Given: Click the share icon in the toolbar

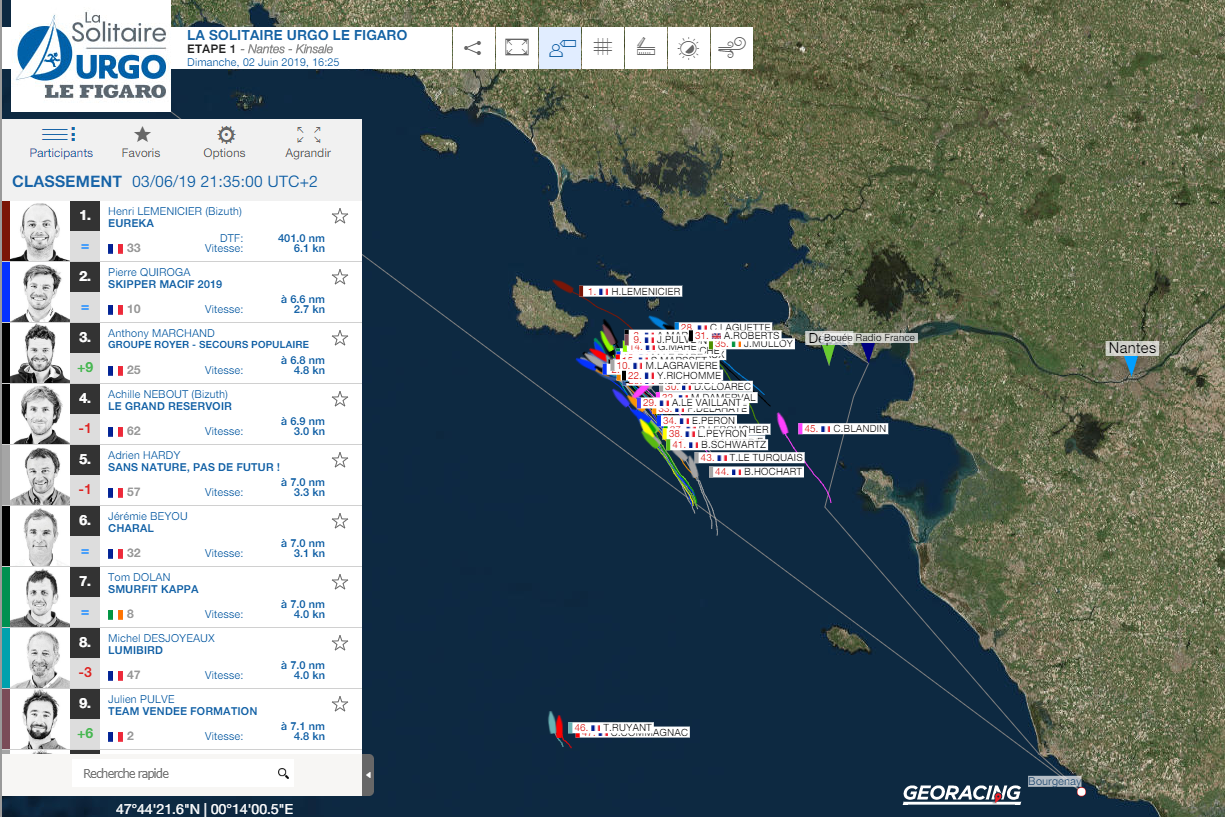Looking at the screenshot, I should click(474, 48).
